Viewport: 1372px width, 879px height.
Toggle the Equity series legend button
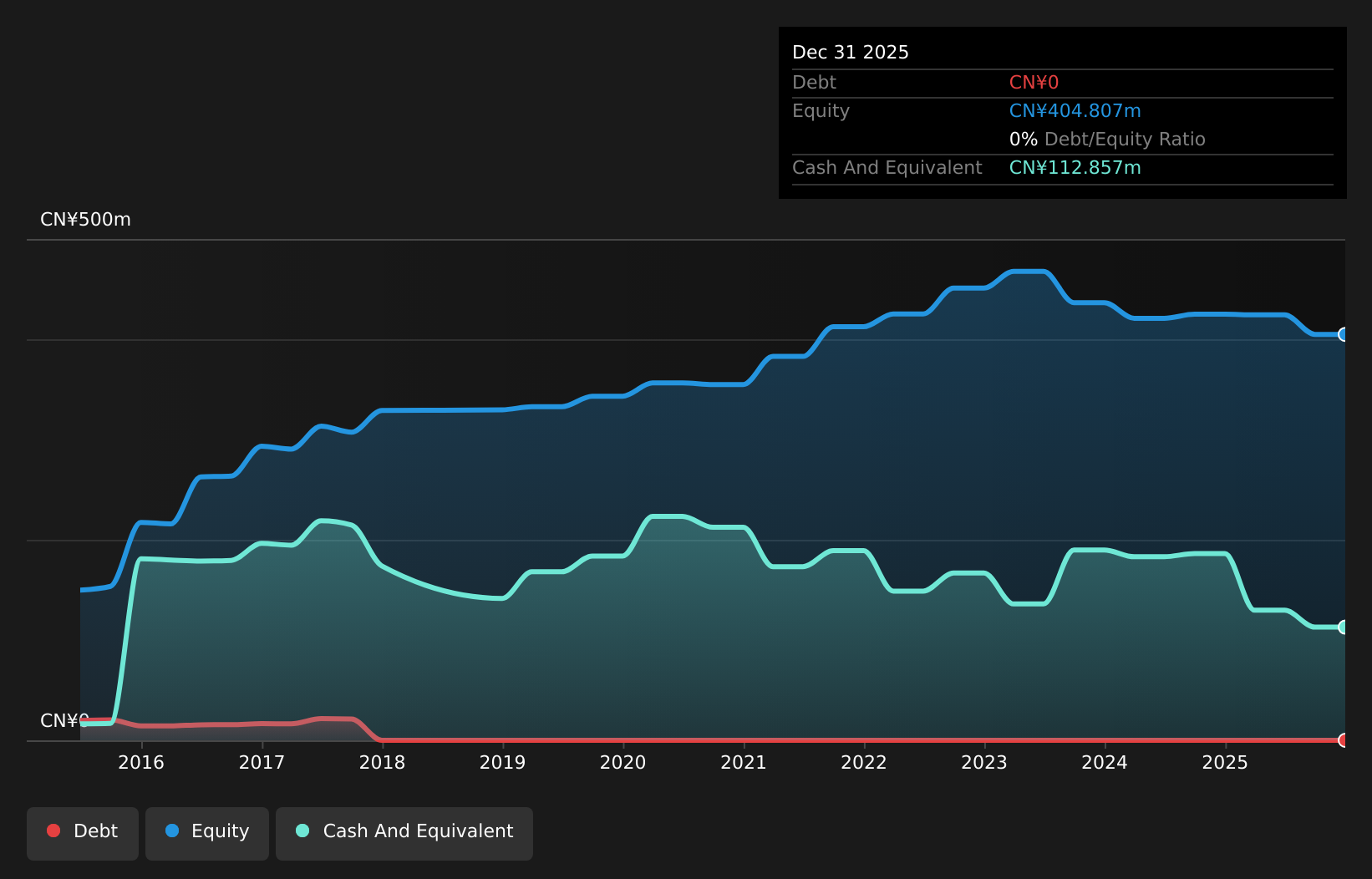[207, 833]
